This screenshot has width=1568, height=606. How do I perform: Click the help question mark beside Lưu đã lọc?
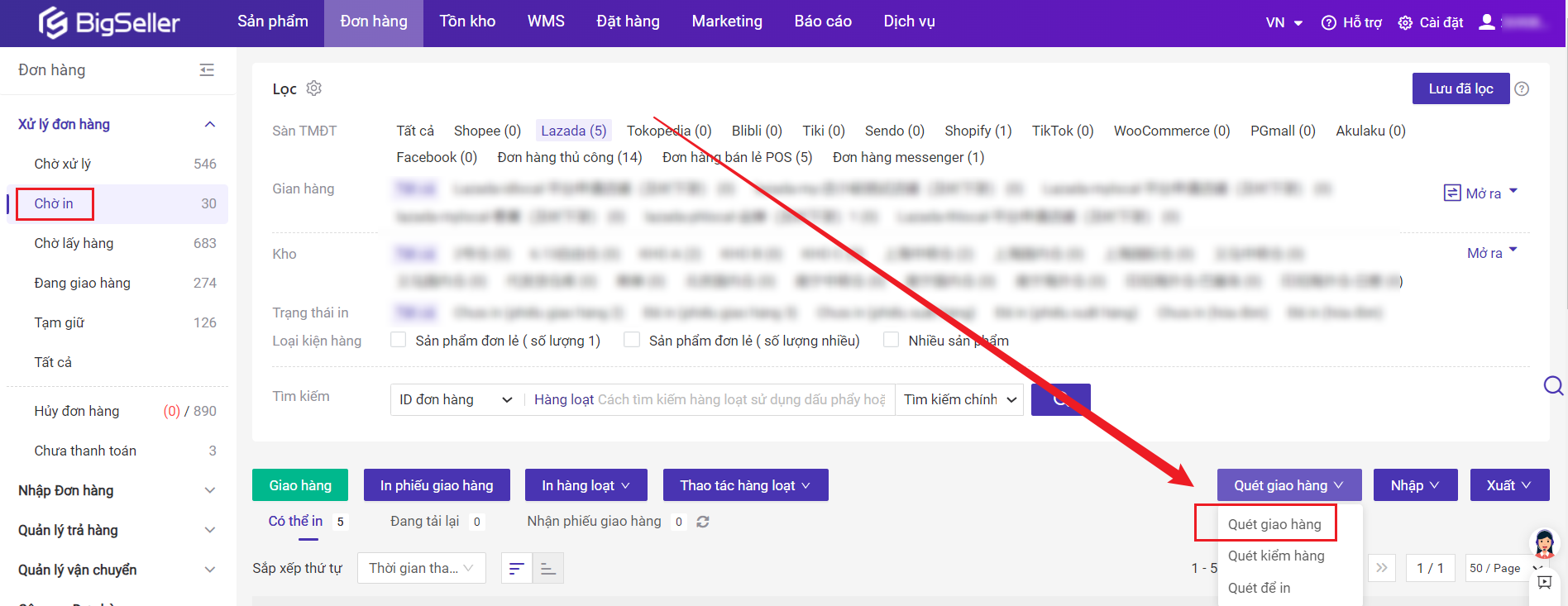1522,89
